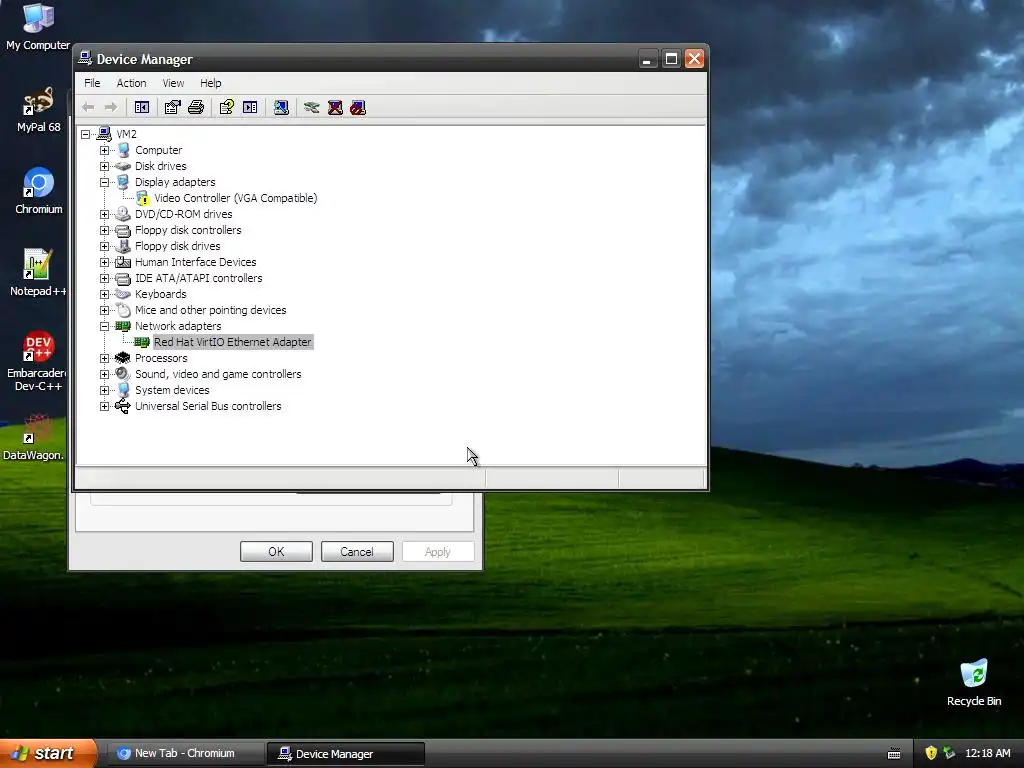This screenshot has height=768, width=1024.
Task: Expand the Computer category
Action: click(104, 150)
